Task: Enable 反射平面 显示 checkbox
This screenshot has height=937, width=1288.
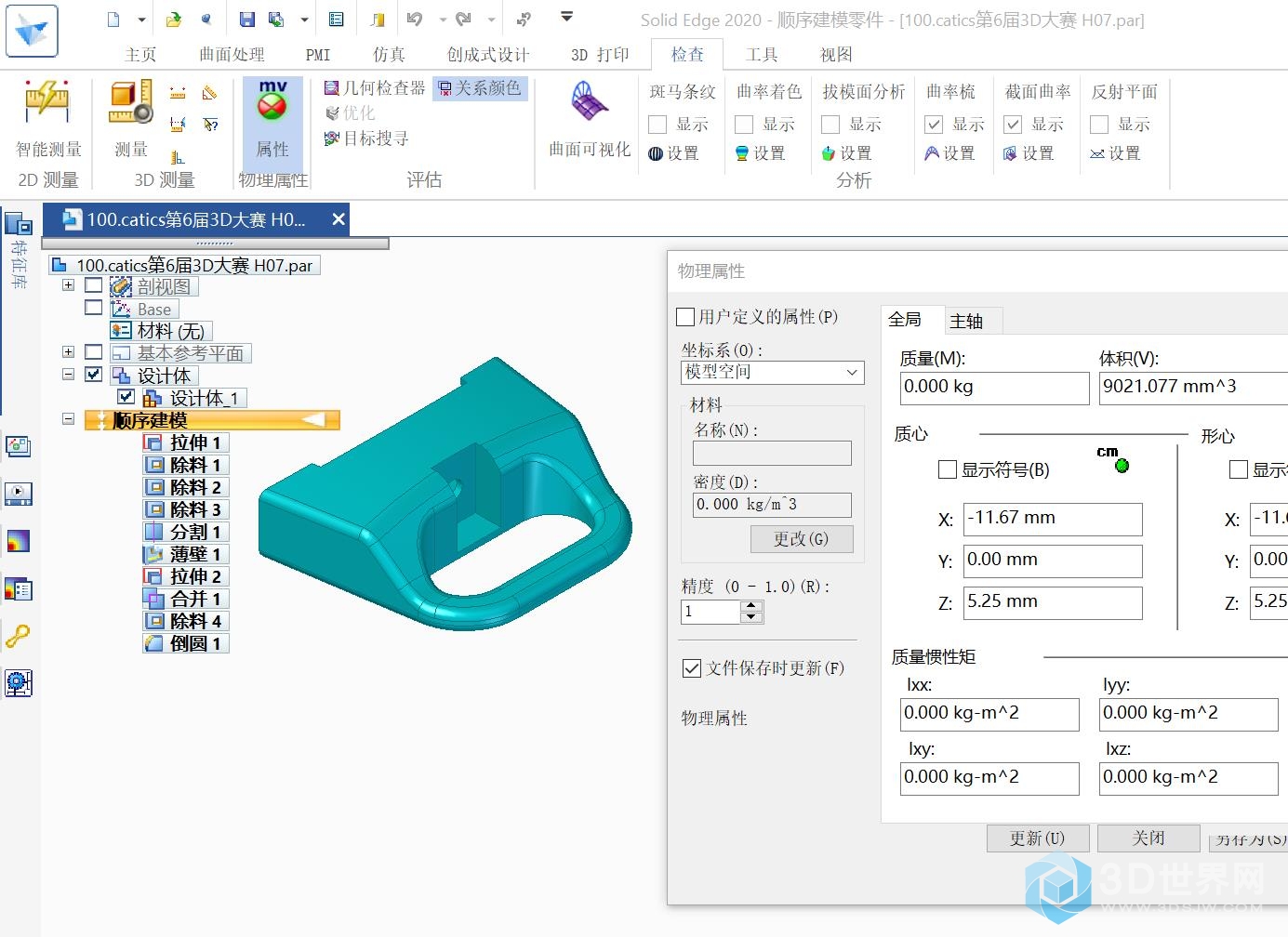Action: (1099, 125)
